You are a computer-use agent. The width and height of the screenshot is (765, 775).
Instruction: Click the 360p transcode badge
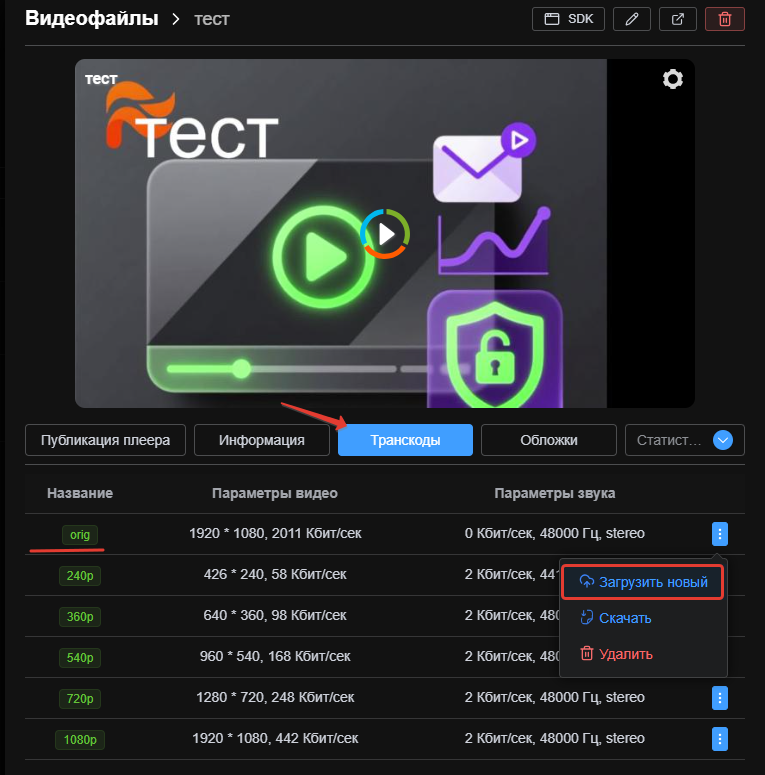(80, 617)
